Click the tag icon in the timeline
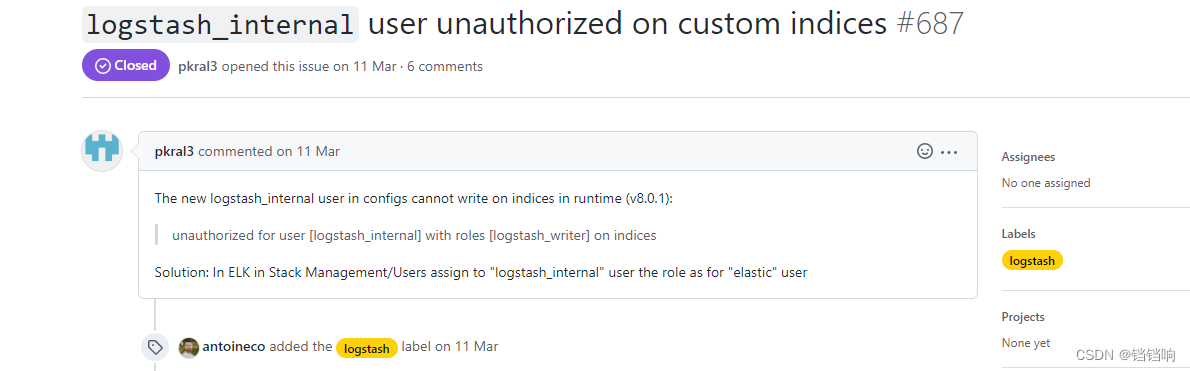Screen dimensions: 1190x371 pyautogui.click(x=156, y=347)
